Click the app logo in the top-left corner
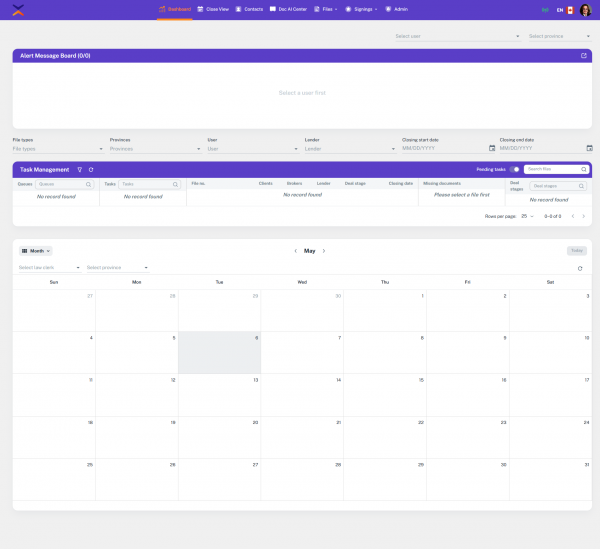Image resolution: width=600 pixels, height=549 pixels. click(x=20, y=9)
